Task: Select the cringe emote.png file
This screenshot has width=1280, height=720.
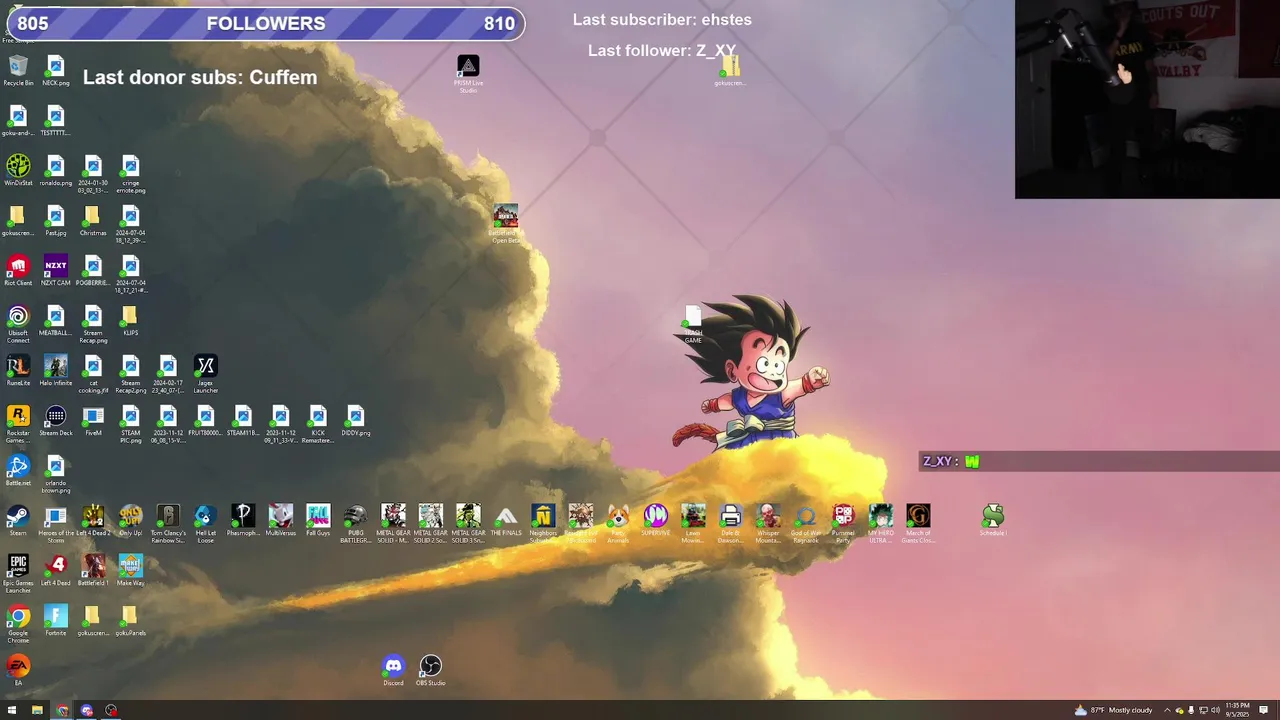Action: [130, 174]
